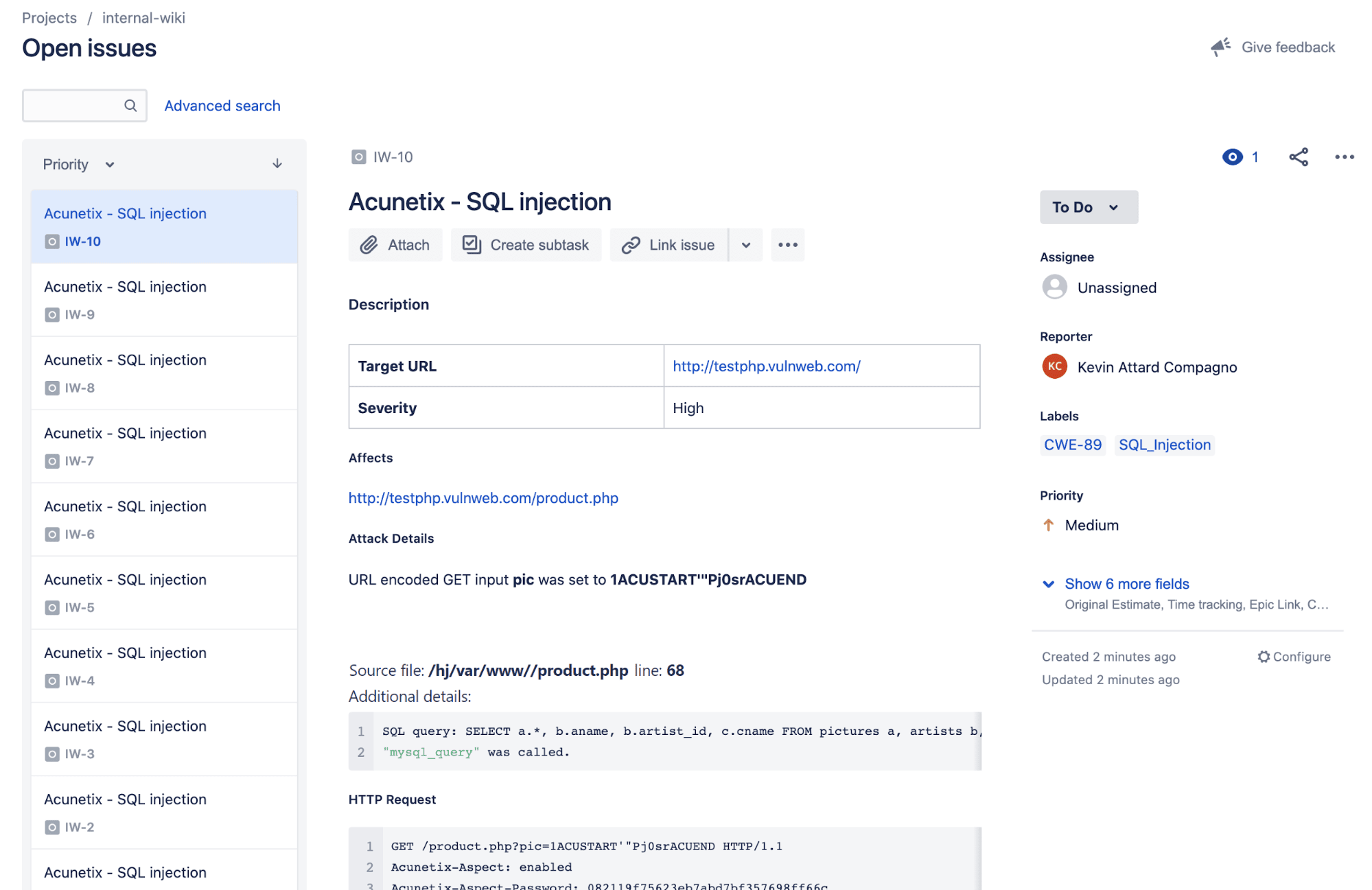
Task: Click the issue search input field
Action: (84, 106)
